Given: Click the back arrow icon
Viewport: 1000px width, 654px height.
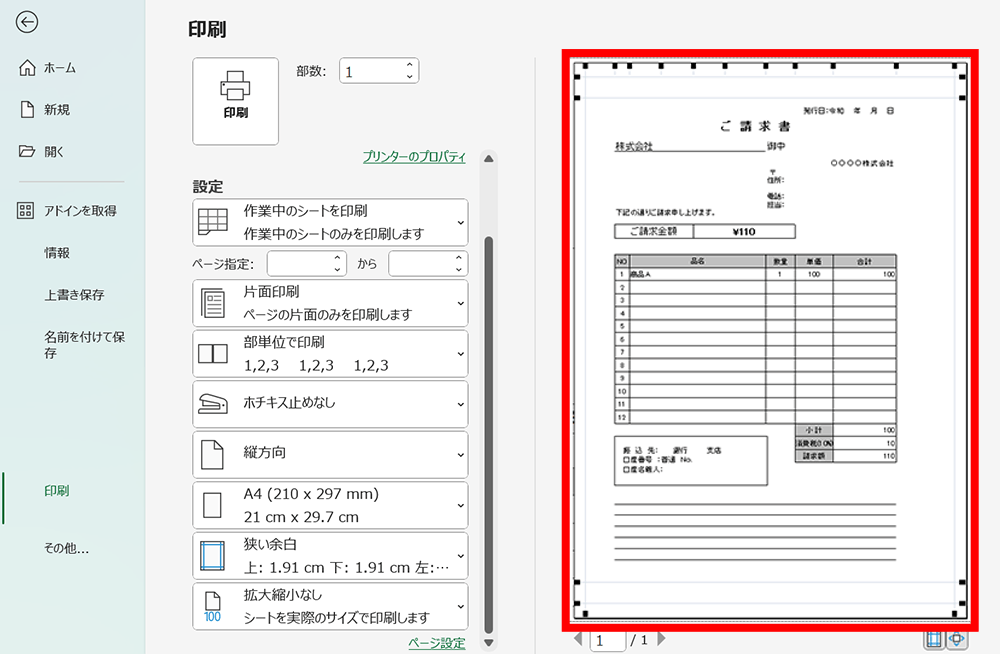Looking at the screenshot, I should 27,22.
